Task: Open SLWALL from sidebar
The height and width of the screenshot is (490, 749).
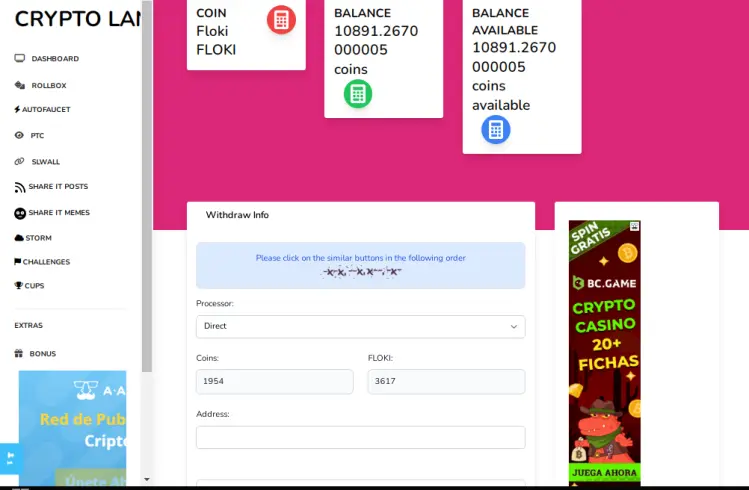Action: (46, 162)
